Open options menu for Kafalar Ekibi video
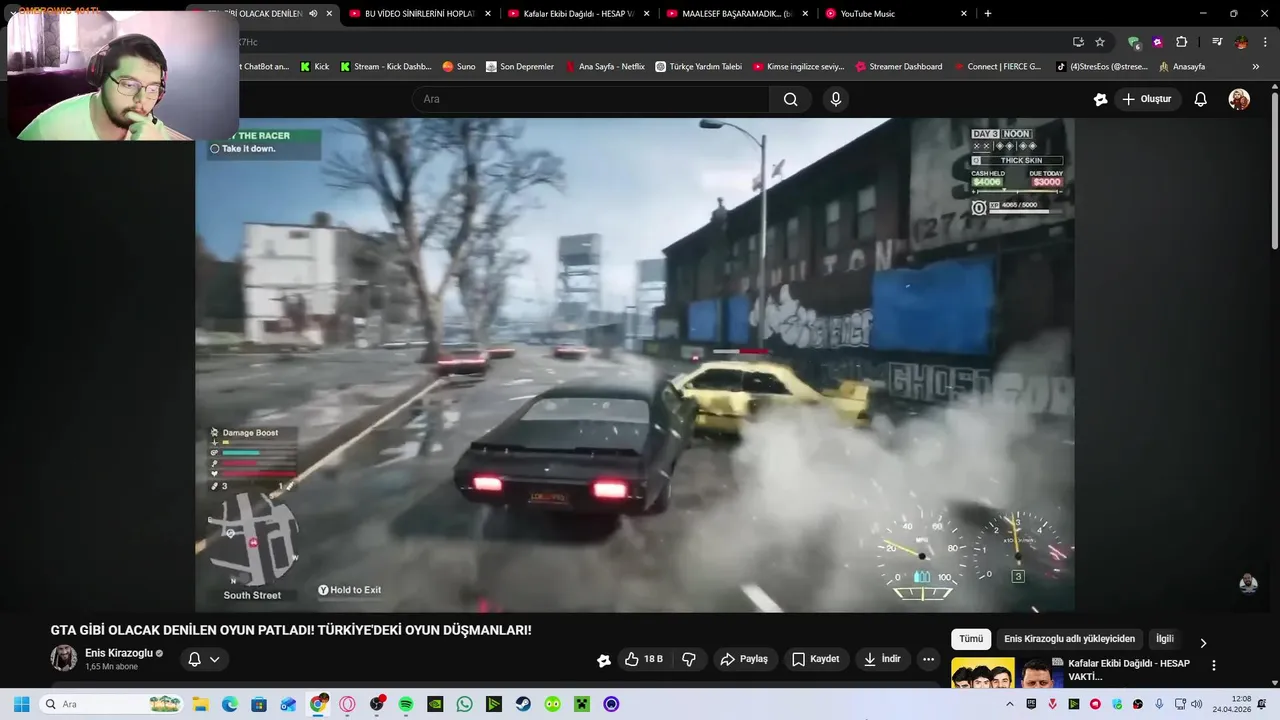 click(1214, 665)
